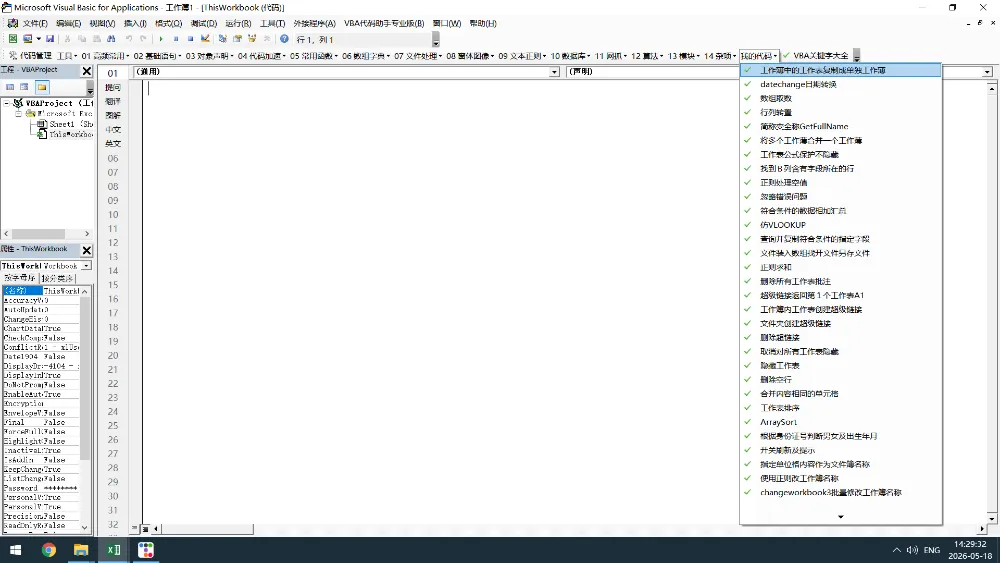Open the 帮助(H) menu
1000x563 pixels.
click(x=483, y=23)
